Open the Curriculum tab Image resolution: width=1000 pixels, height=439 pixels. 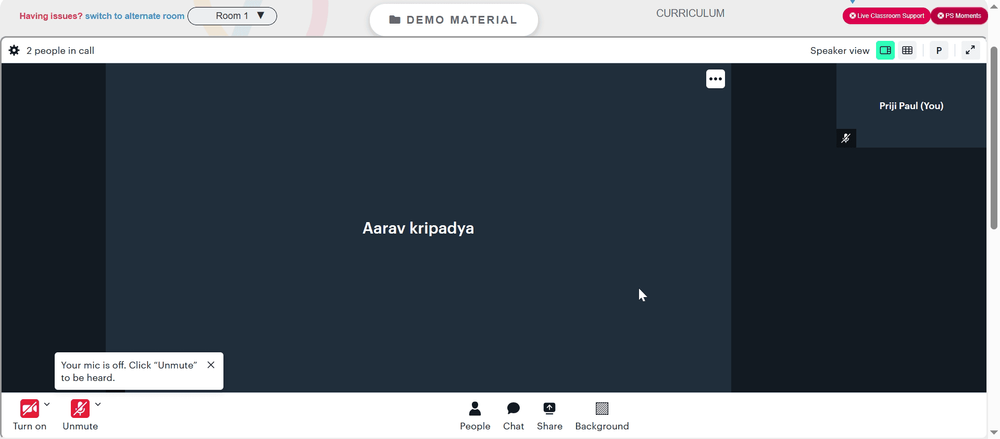(x=690, y=13)
